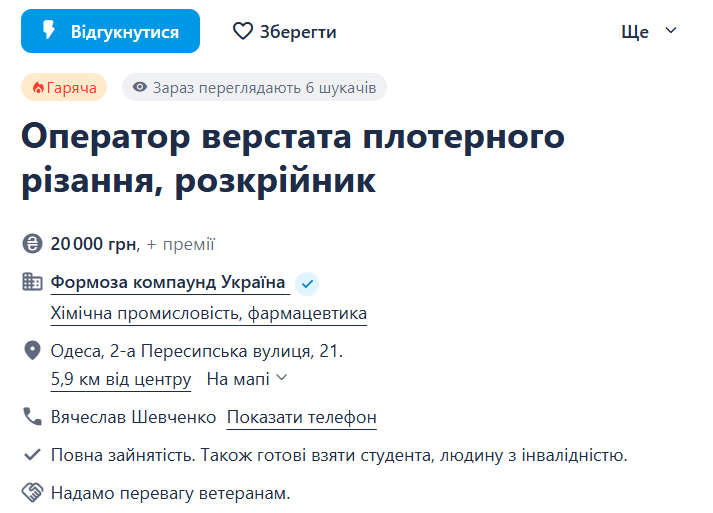The image size is (713, 513).
Task: Open Хімічна промисловість, фармацевтика category link
Action: click(x=209, y=314)
